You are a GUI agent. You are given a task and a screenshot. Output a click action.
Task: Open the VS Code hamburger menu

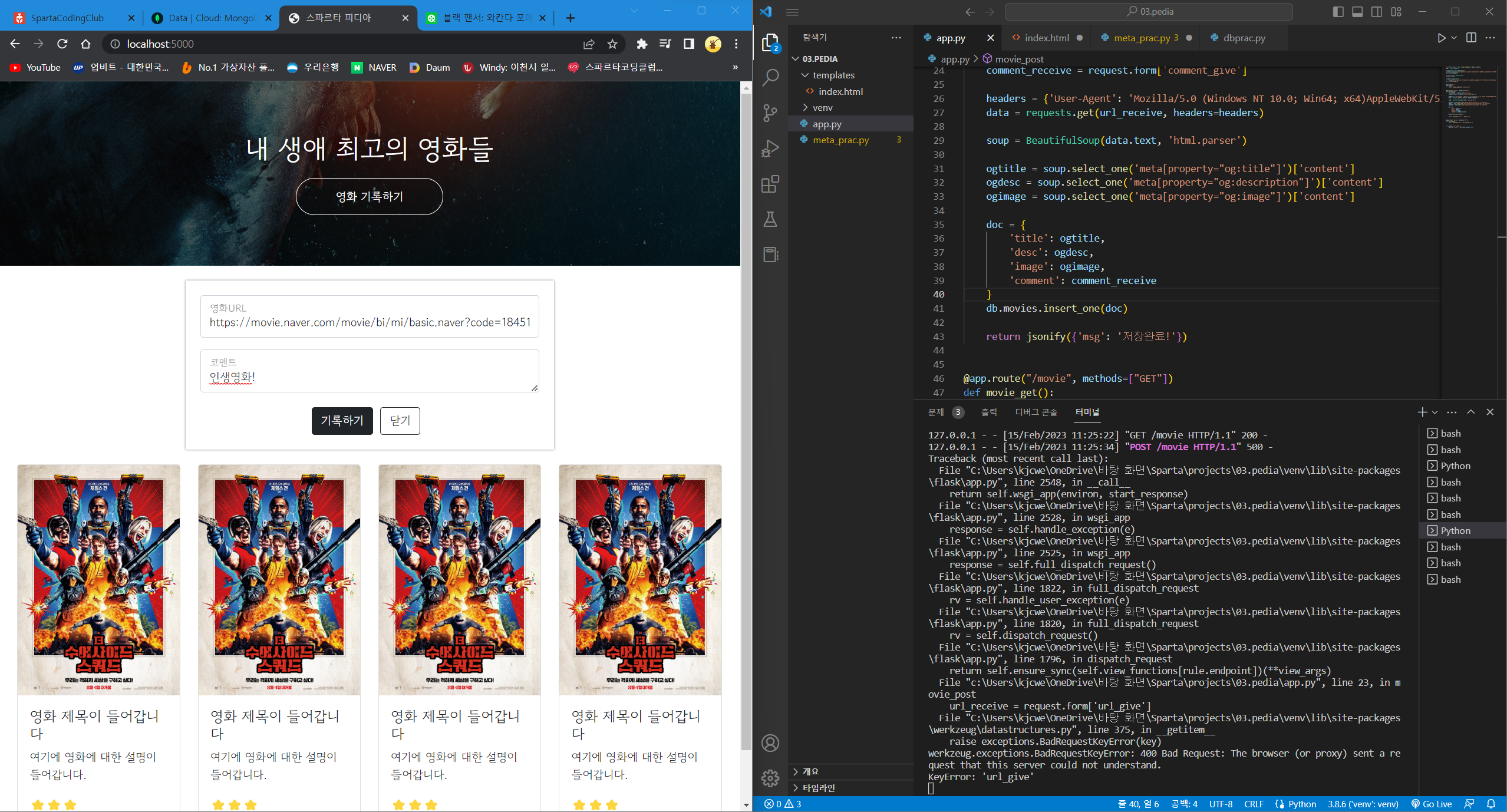(x=793, y=12)
